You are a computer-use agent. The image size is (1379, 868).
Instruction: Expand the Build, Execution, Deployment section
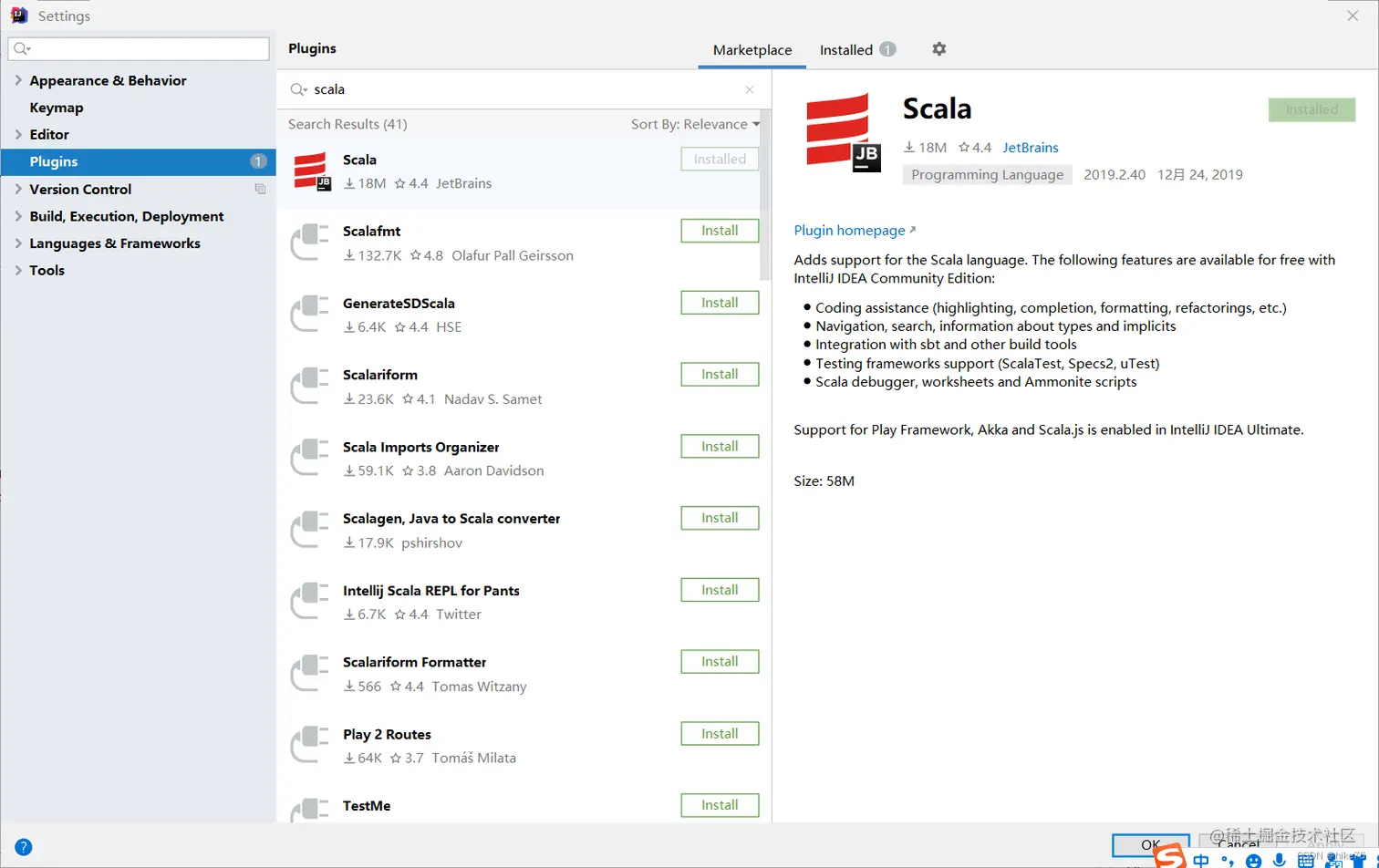(x=18, y=216)
